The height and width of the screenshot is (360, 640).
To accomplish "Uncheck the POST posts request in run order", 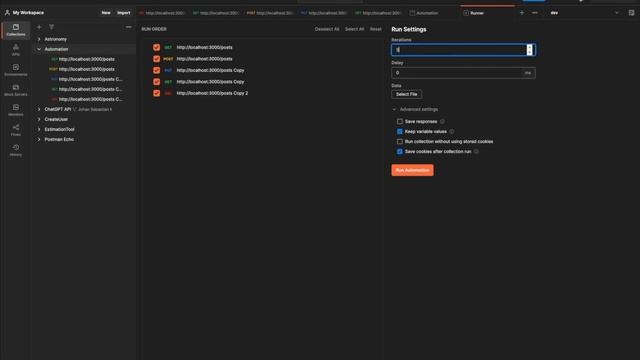I will [x=156, y=59].
